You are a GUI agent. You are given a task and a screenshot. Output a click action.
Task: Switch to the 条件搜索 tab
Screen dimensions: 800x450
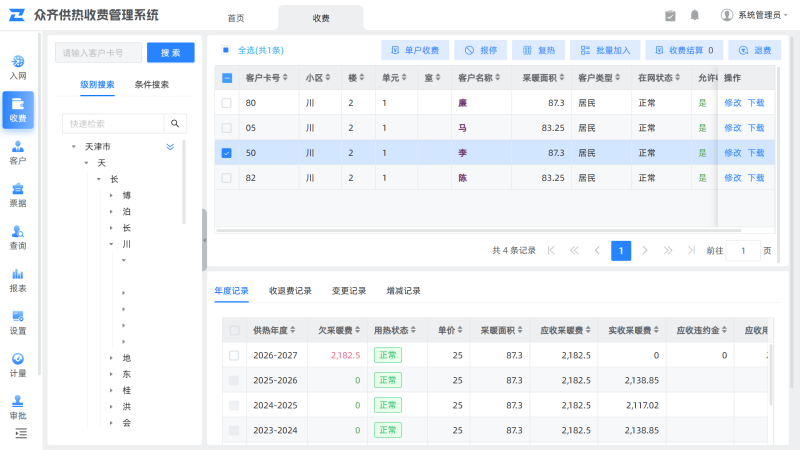[152, 85]
